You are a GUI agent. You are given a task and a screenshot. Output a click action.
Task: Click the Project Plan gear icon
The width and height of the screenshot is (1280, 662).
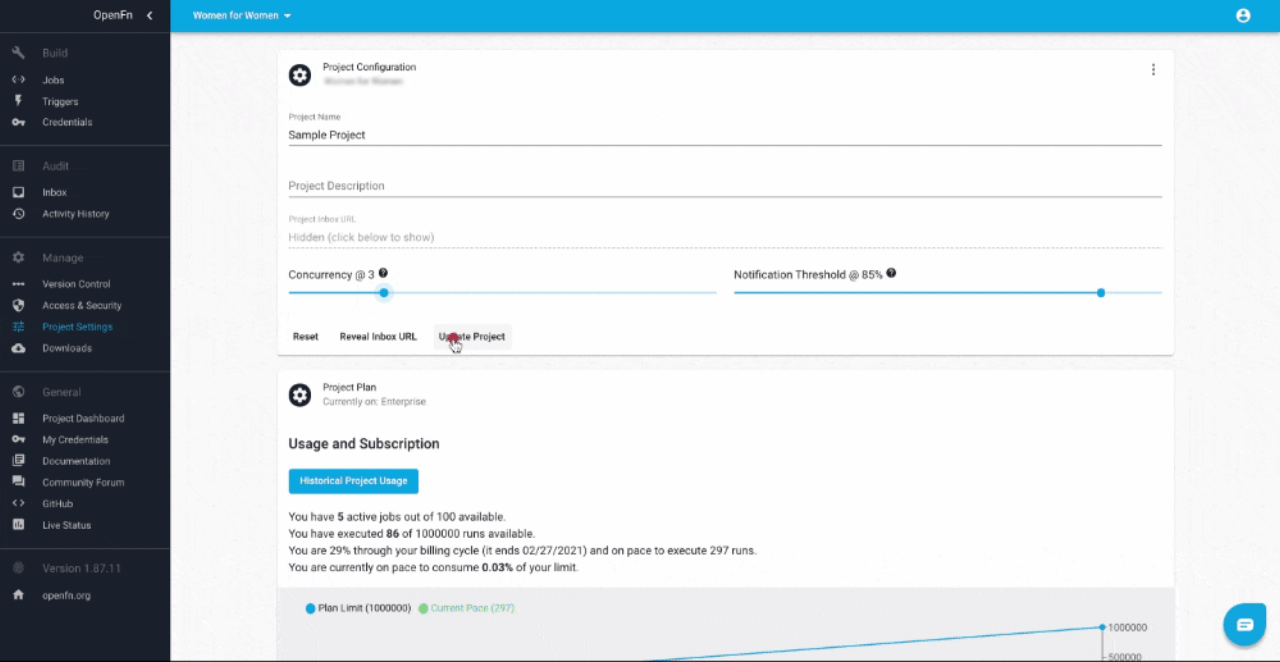point(300,395)
